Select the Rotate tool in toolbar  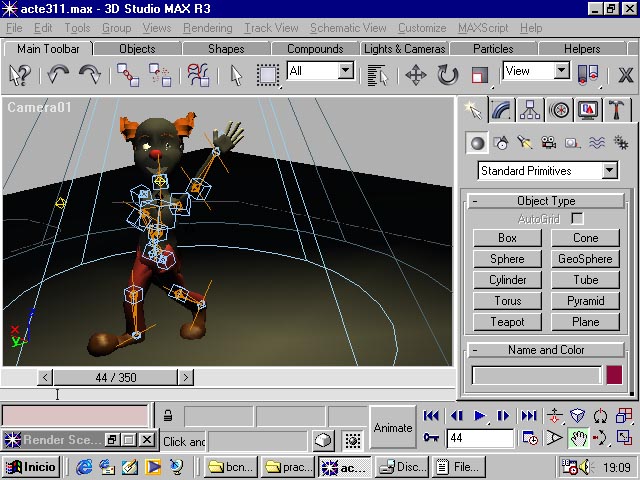coord(447,74)
